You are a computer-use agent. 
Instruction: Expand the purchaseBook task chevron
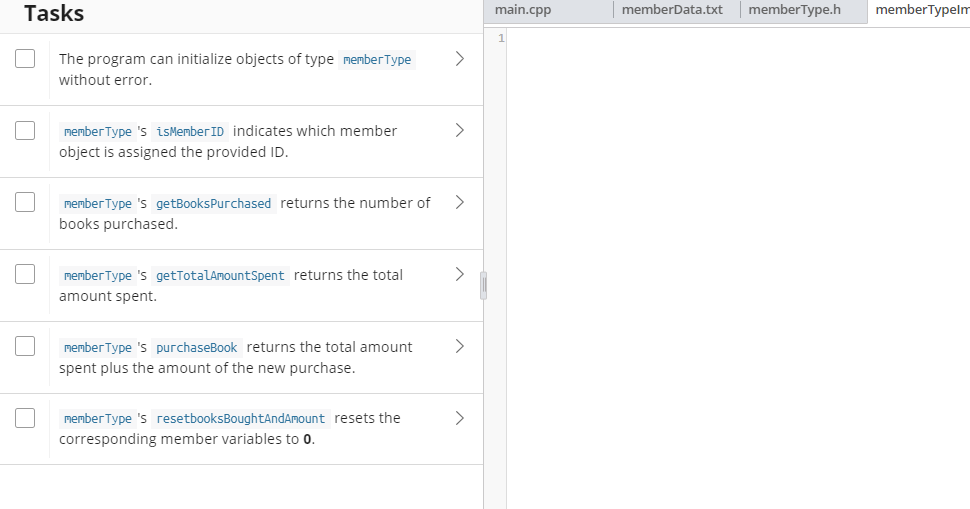tap(460, 346)
